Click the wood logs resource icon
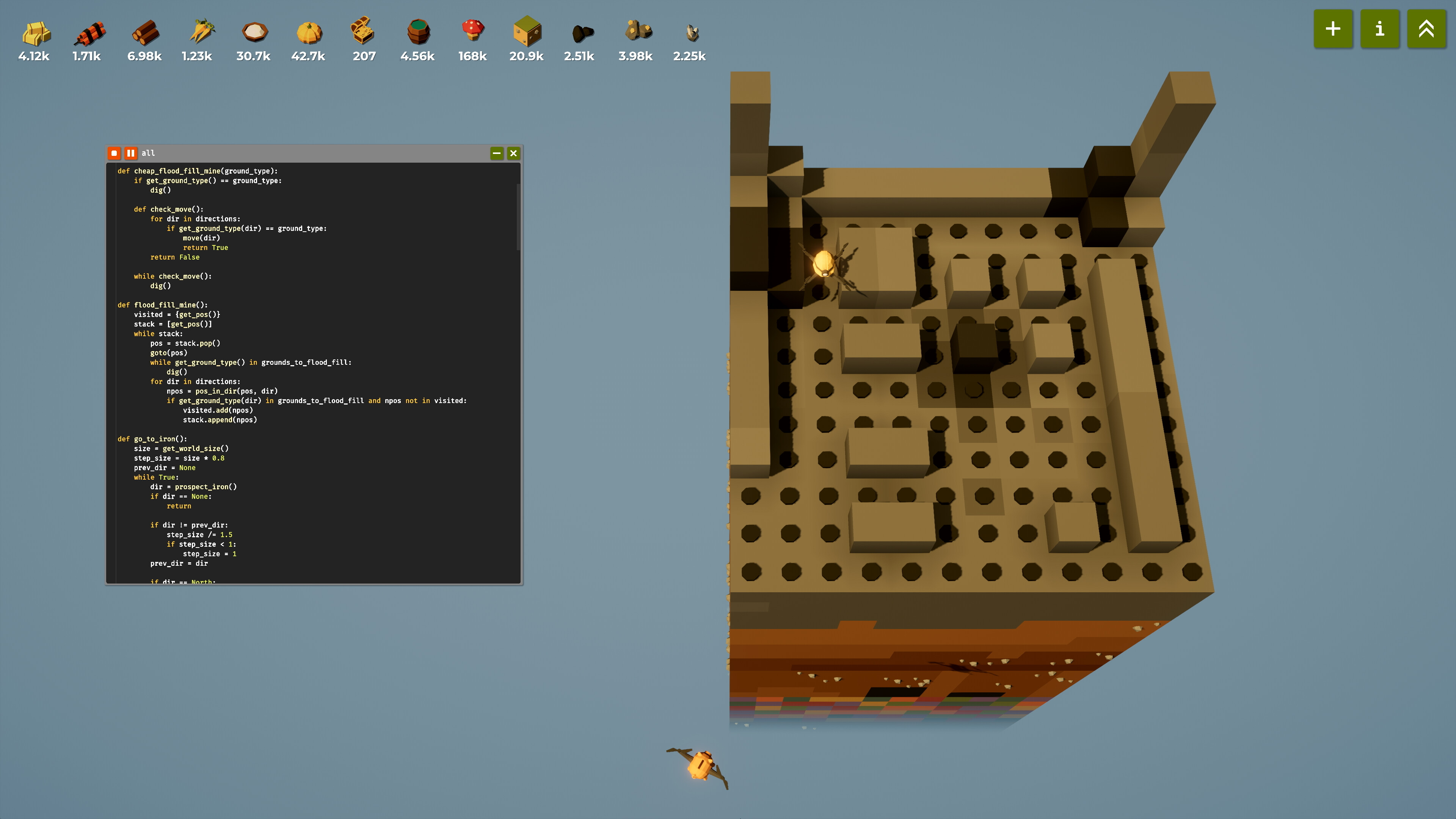The height and width of the screenshot is (819, 1456). point(146,33)
